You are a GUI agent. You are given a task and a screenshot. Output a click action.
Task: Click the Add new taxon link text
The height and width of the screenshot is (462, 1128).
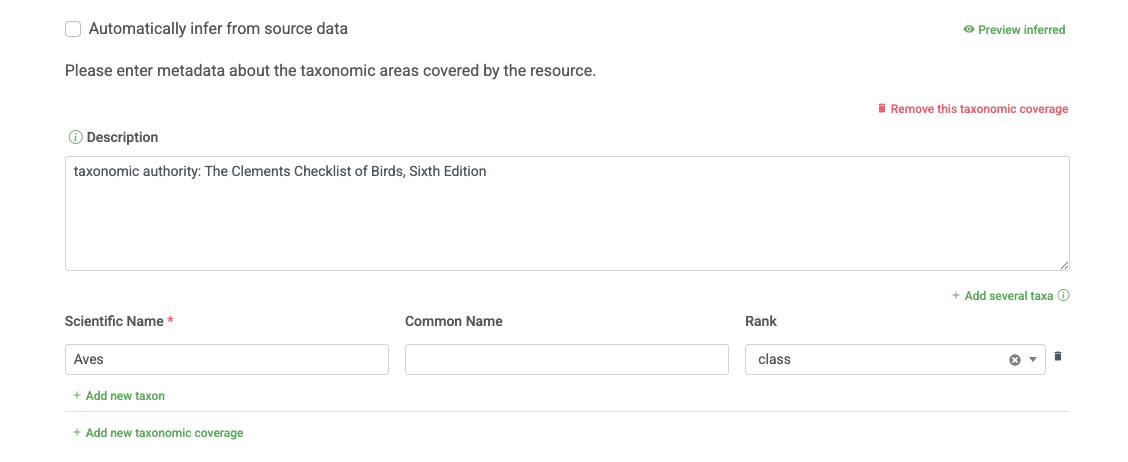pos(125,396)
